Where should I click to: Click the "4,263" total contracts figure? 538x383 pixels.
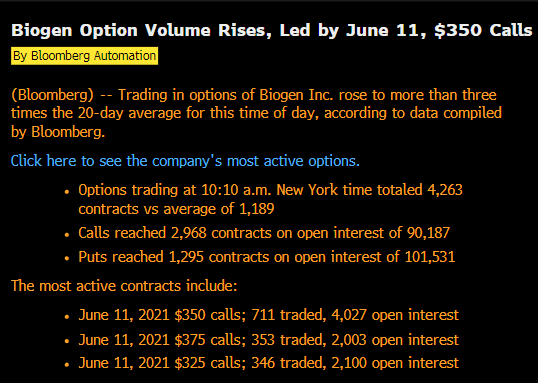click(445, 190)
